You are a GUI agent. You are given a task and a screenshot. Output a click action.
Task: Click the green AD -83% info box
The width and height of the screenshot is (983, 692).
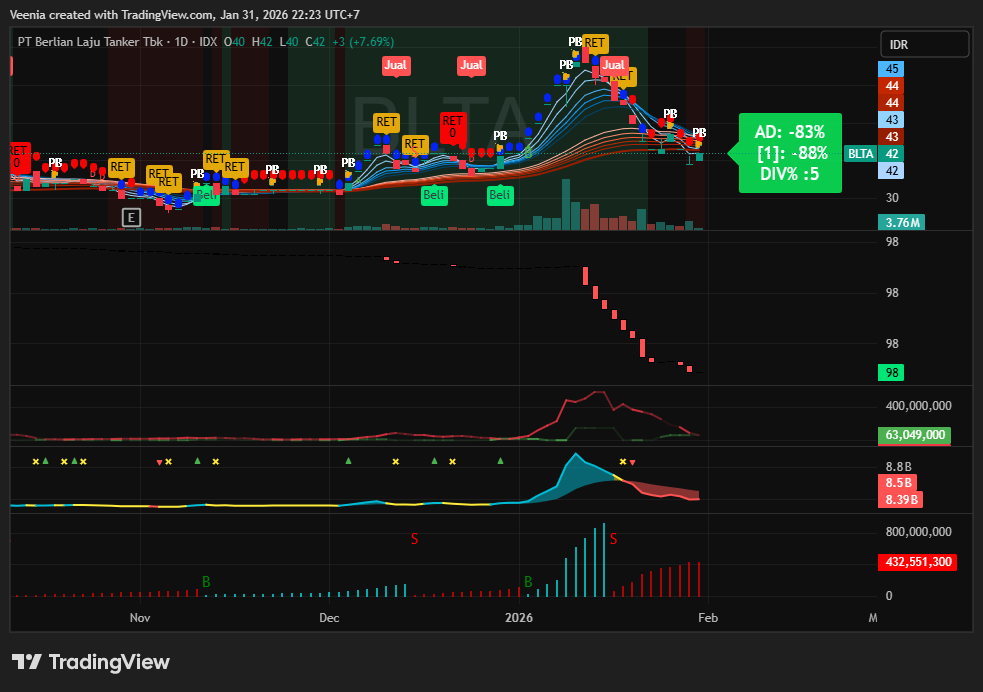(790, 153)
